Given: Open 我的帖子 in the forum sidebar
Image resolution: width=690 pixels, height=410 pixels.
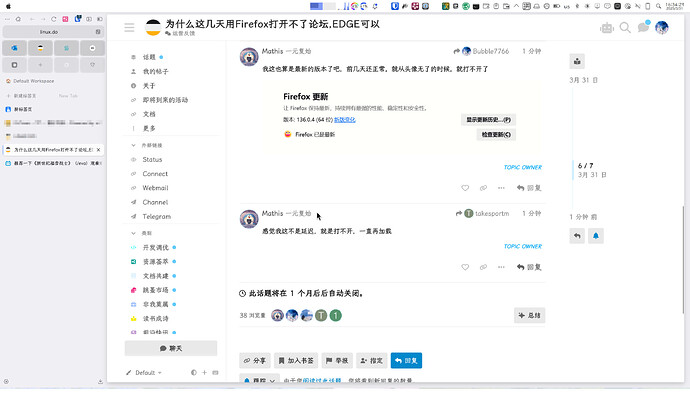Looking at the screenshot, I should pyautogui.click(x=155, y=71).
